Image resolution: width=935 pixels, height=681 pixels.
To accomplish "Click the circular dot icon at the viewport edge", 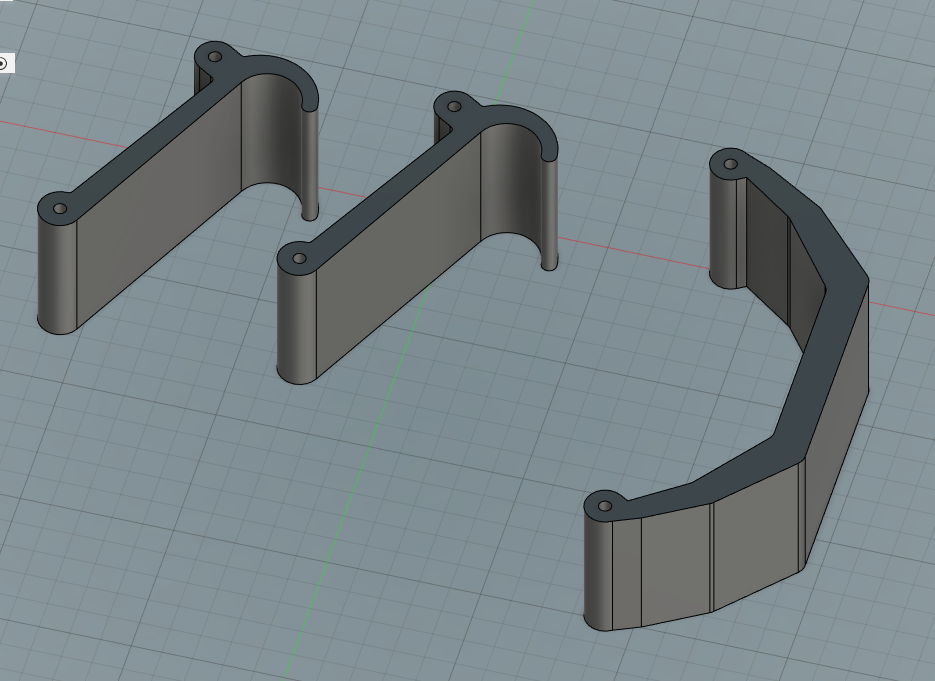I will (x=3, y=63).
